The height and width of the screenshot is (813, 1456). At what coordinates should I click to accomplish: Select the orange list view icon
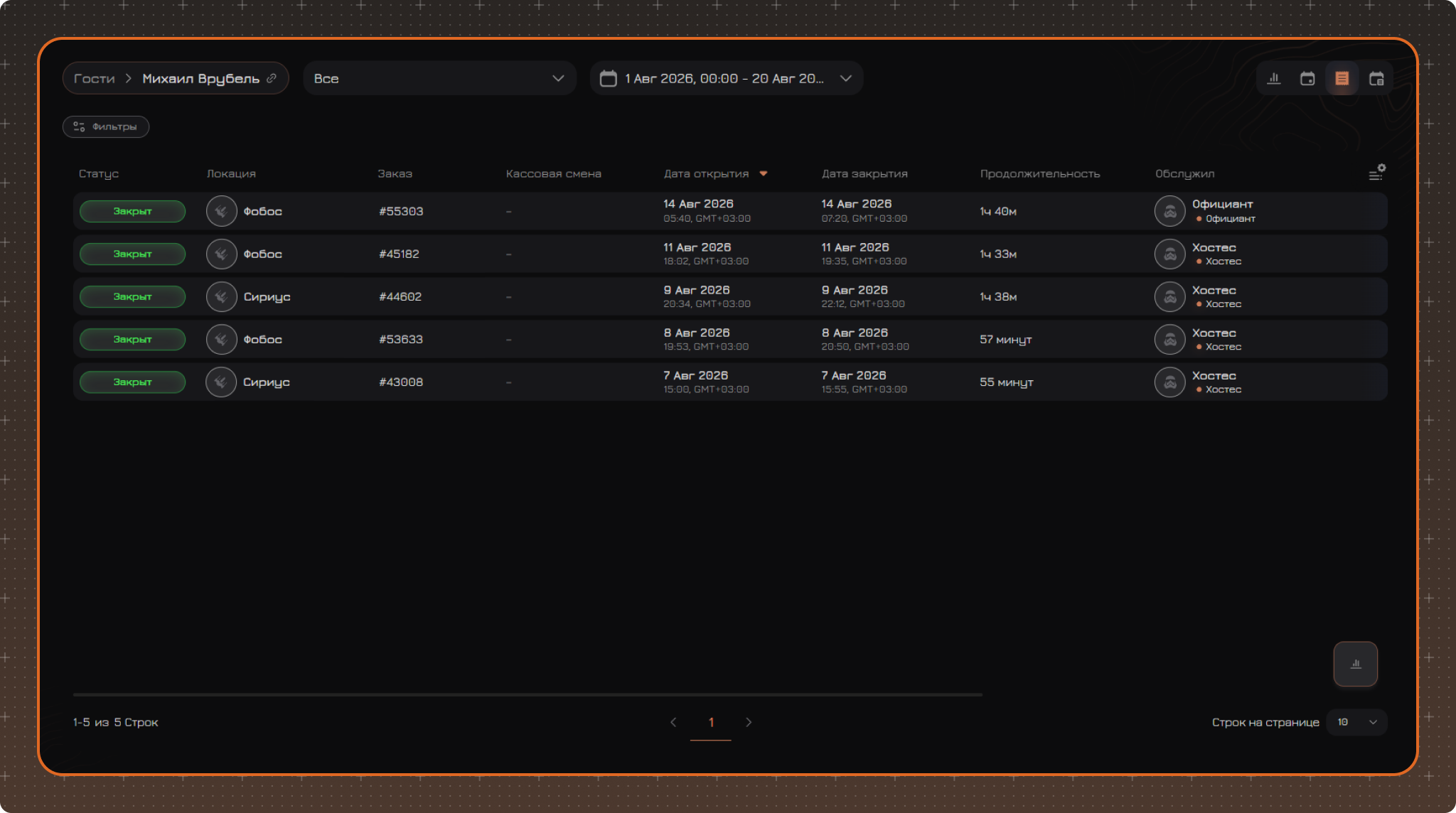(1342, 78)
